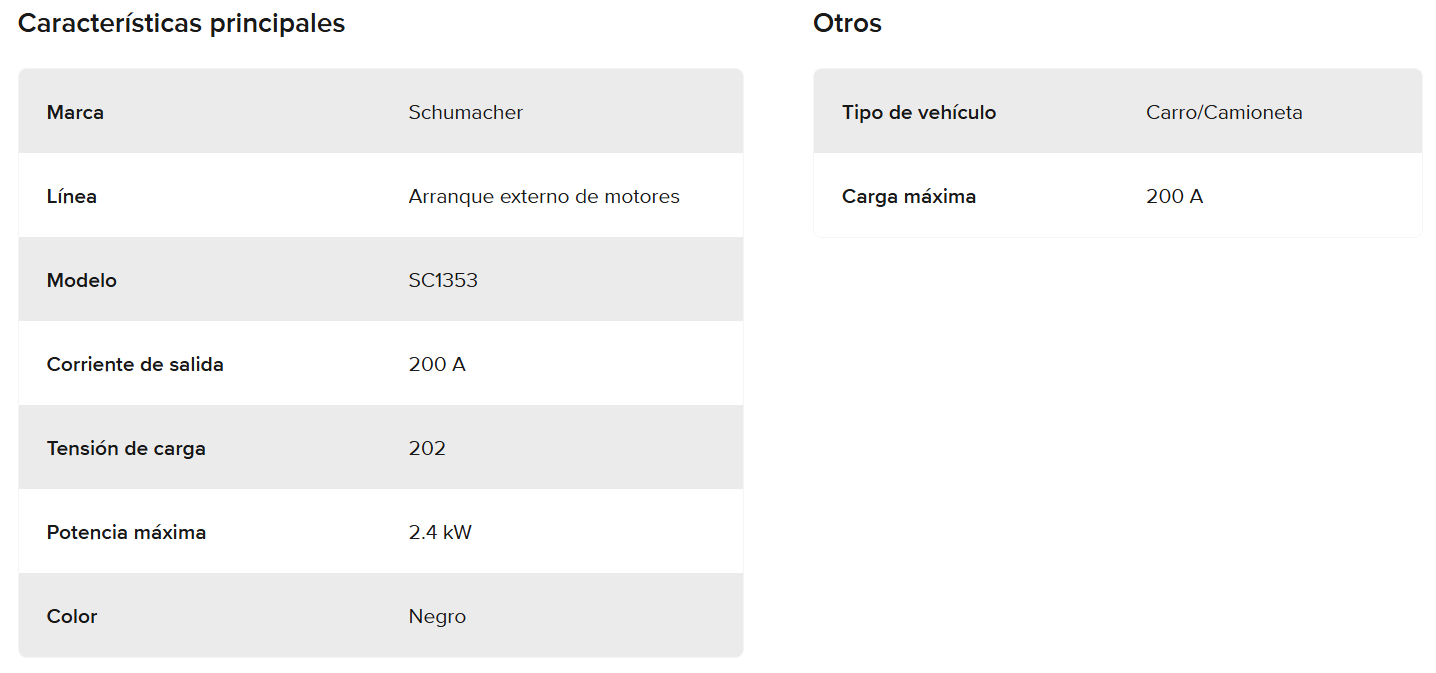Select the "Tensión de carga" label

pos(126,448)
